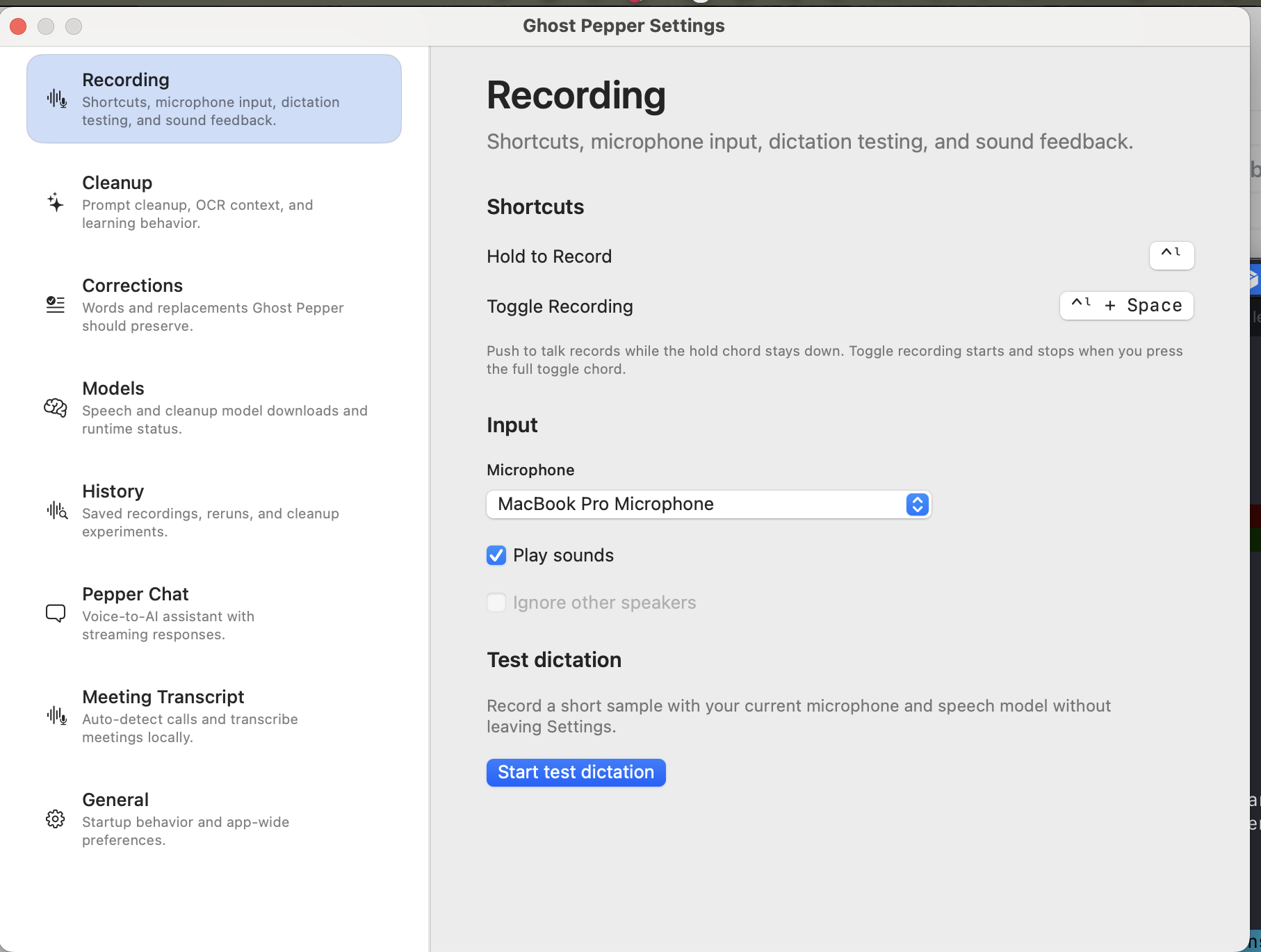
Task: Click the blue microphone dropdown arrows
Action: [x=917, y=504]
